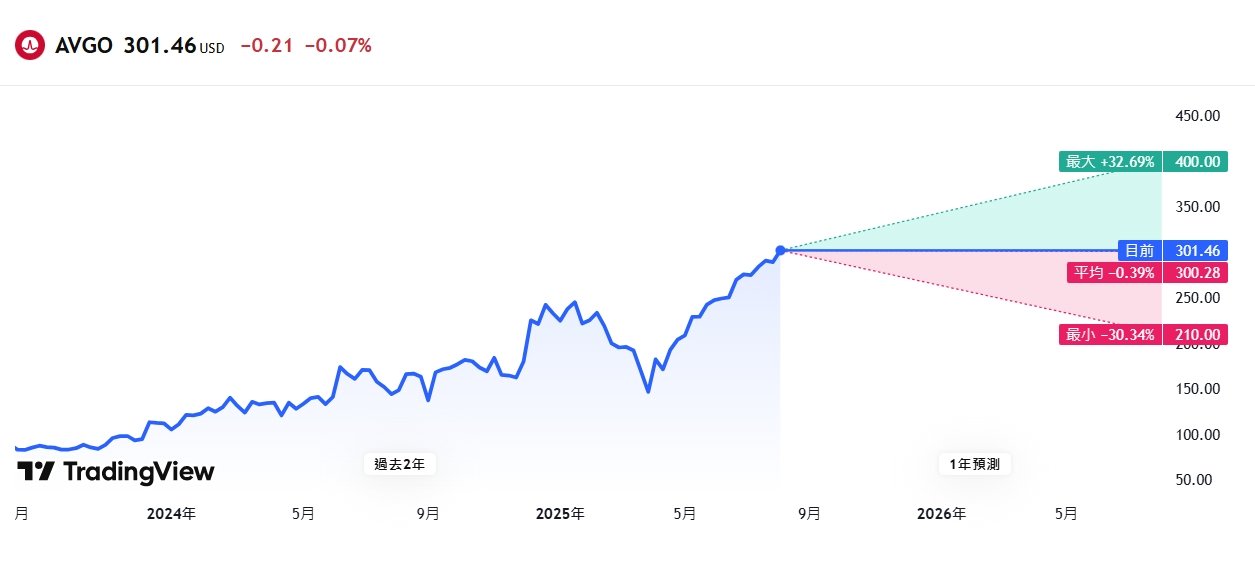Click the 2024年 time axis label

coord(171,514)
